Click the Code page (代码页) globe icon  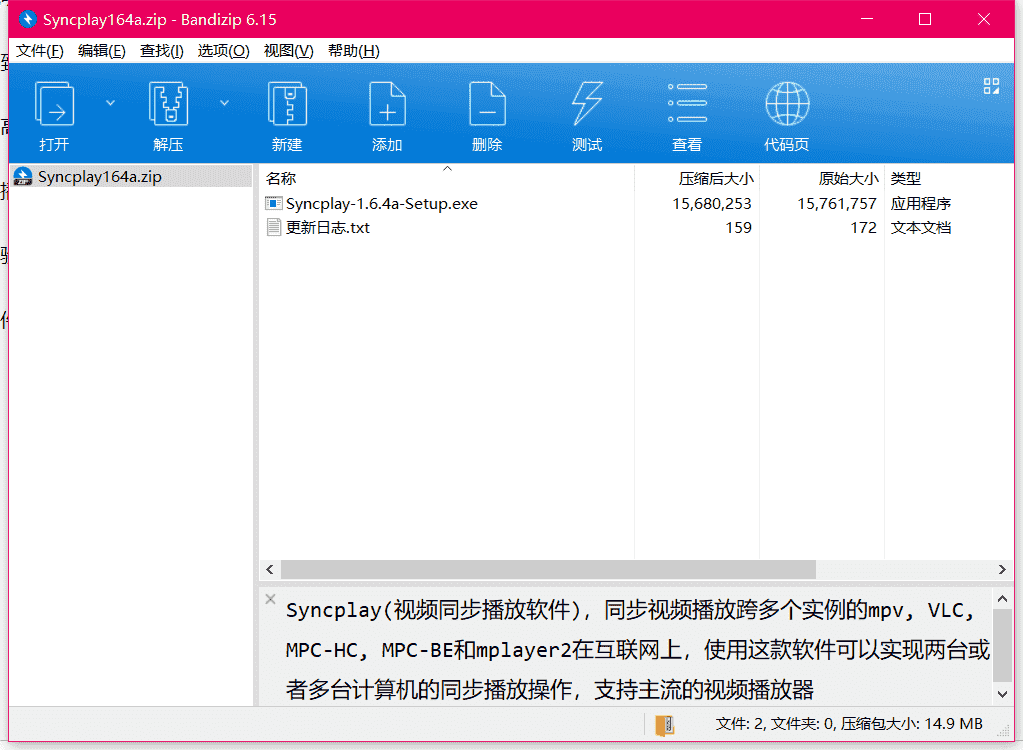[x=787, y=104]
